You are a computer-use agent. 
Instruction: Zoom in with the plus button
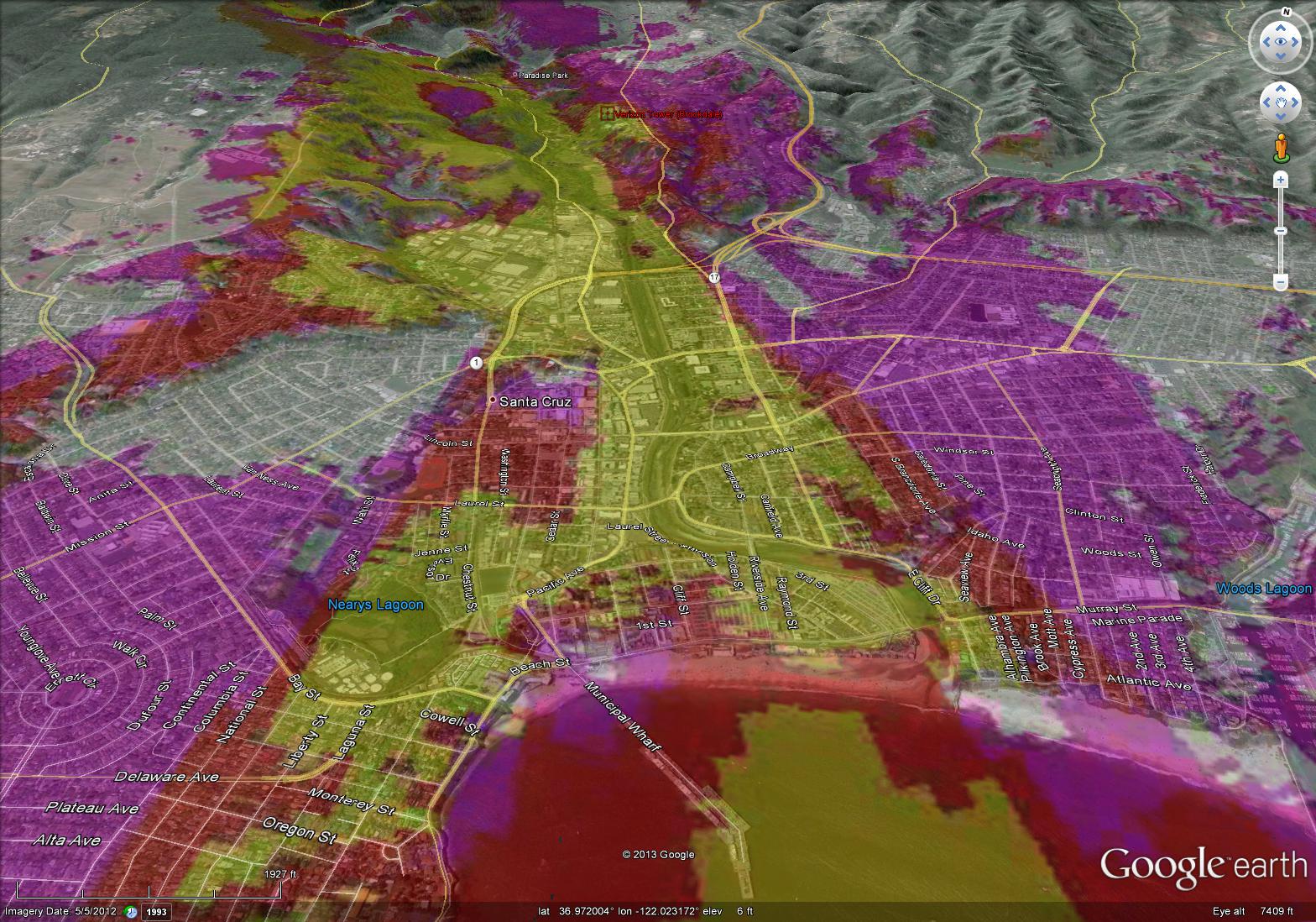pos(1280,179)
